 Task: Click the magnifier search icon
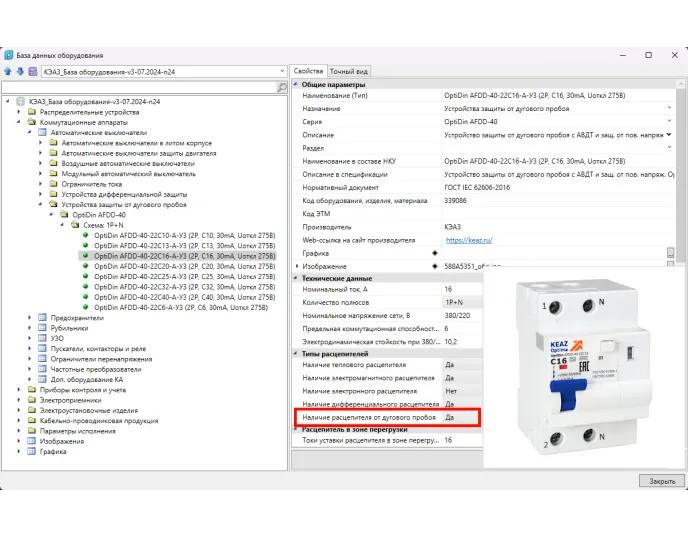(281, 88)
